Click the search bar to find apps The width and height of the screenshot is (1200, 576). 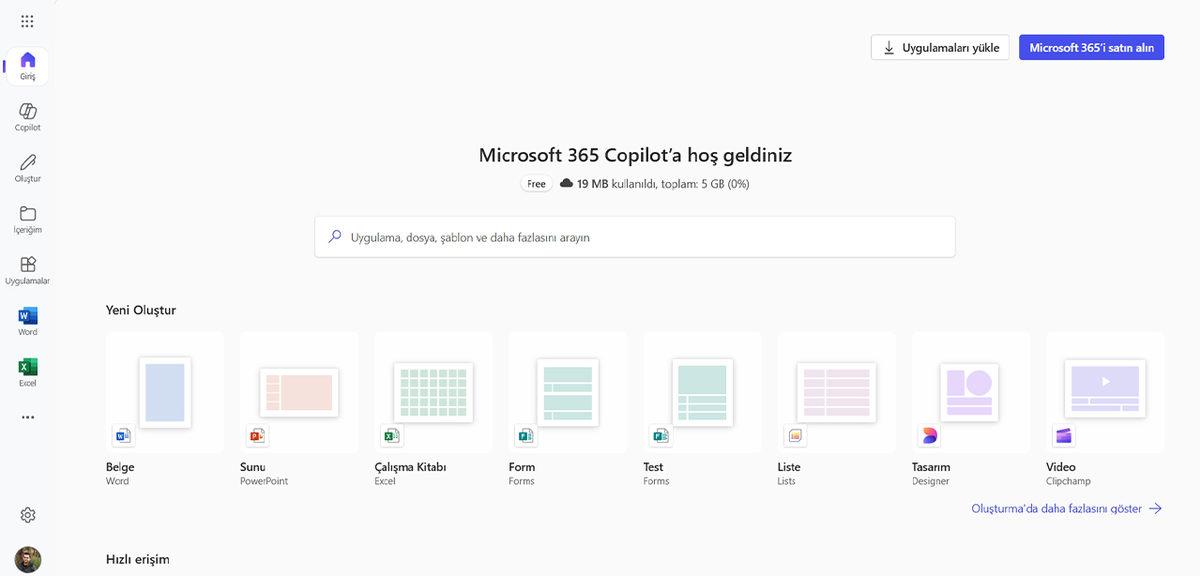pyautogui.click(x=635, y=236)
